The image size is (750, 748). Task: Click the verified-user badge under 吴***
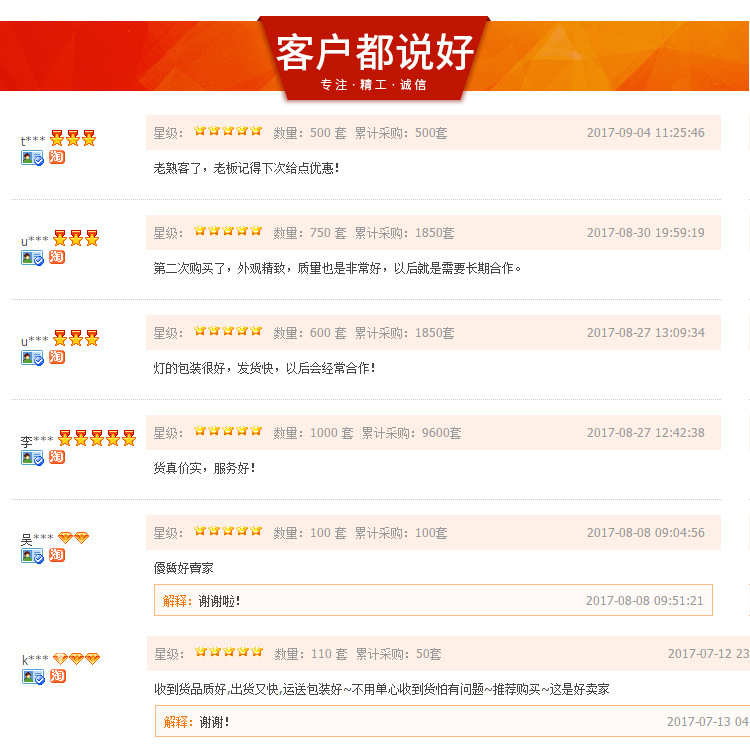[x=32, y=556]
